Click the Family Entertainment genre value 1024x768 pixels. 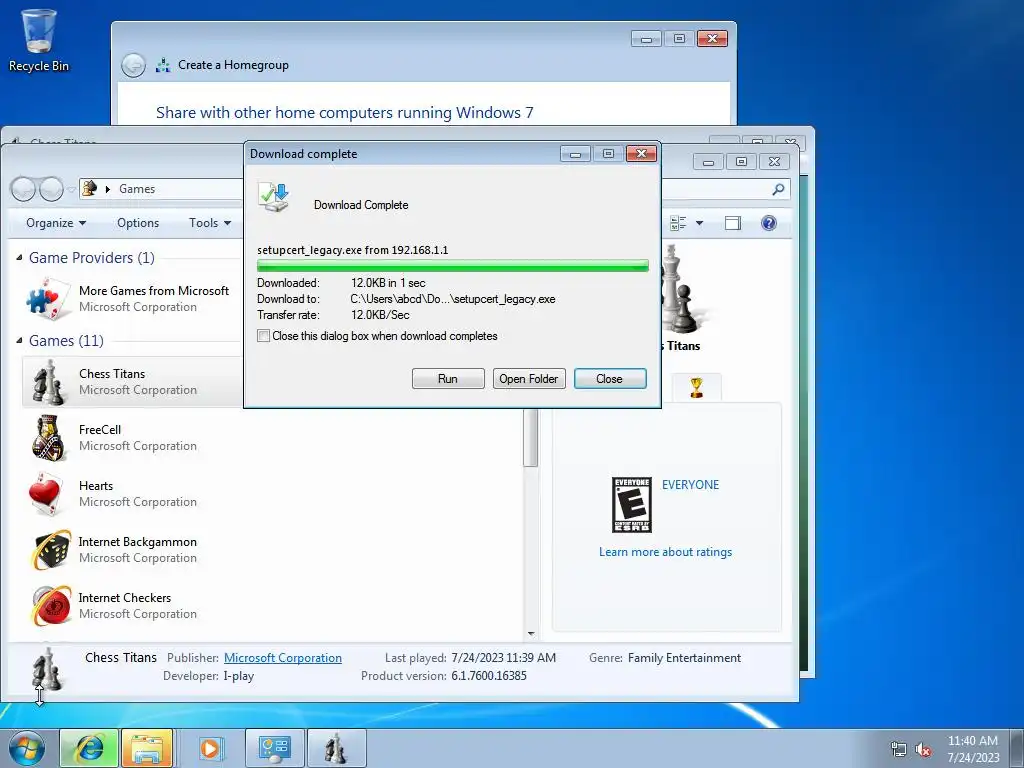tap(684, 658)
